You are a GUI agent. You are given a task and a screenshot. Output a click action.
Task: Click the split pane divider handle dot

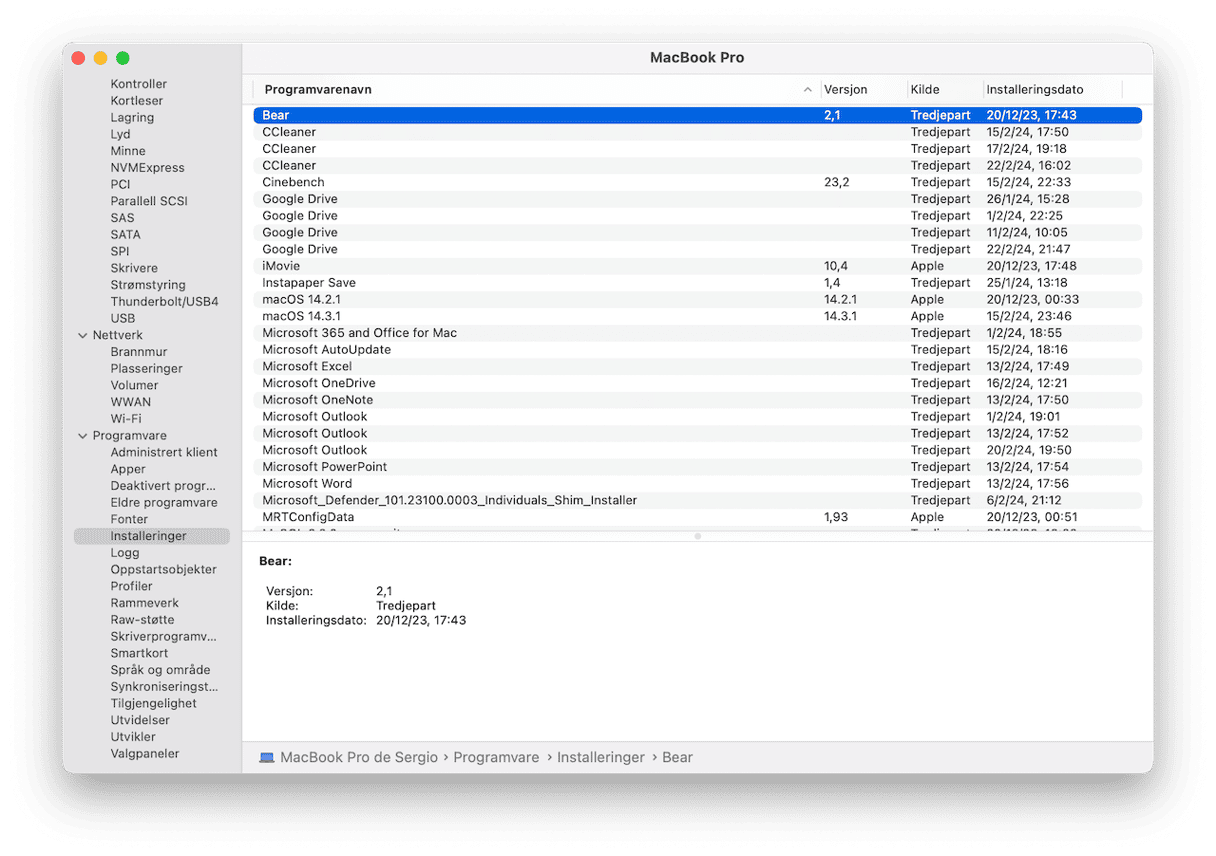point(697,536)
